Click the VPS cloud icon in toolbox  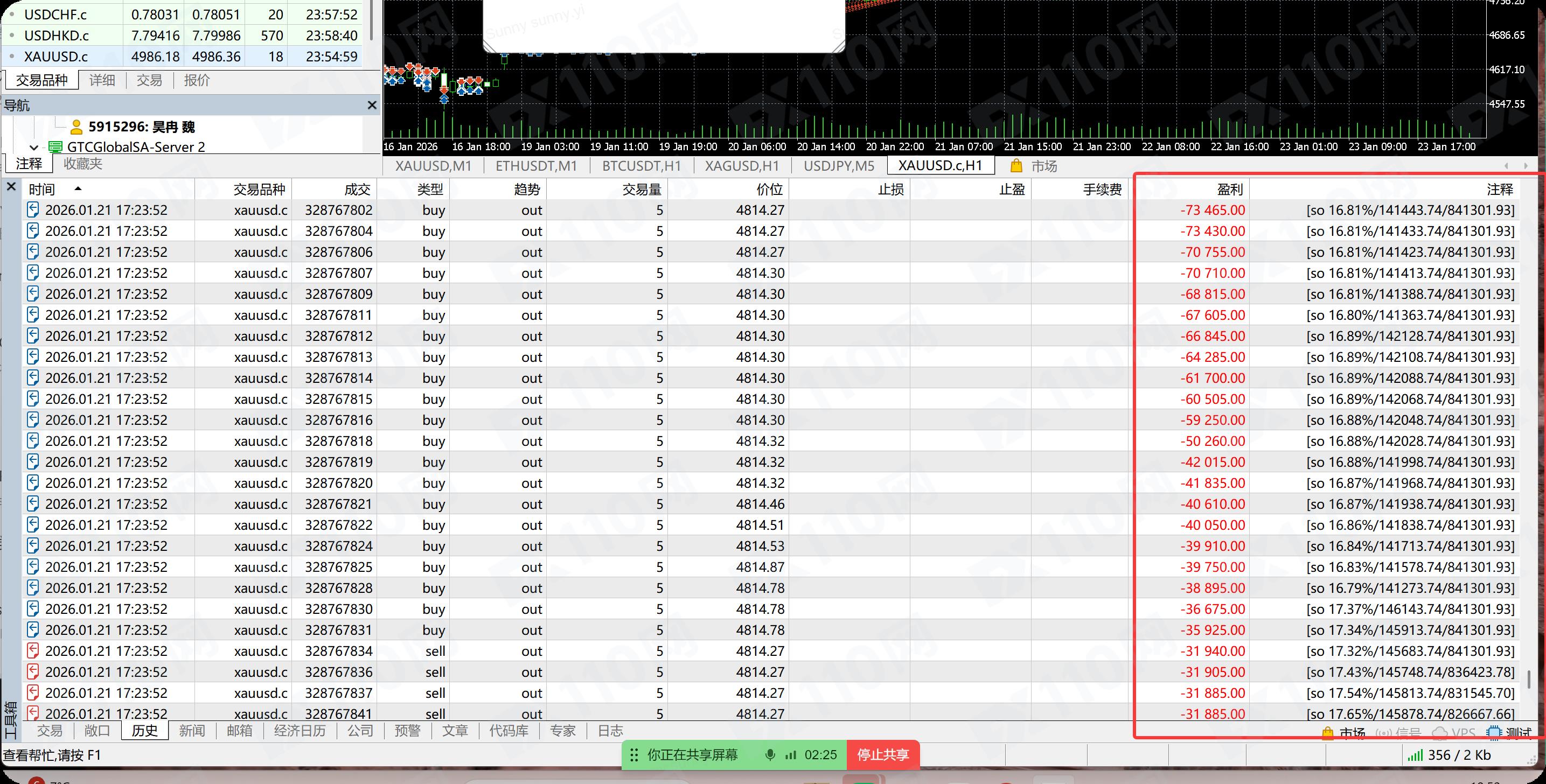tap(1440, 733)
